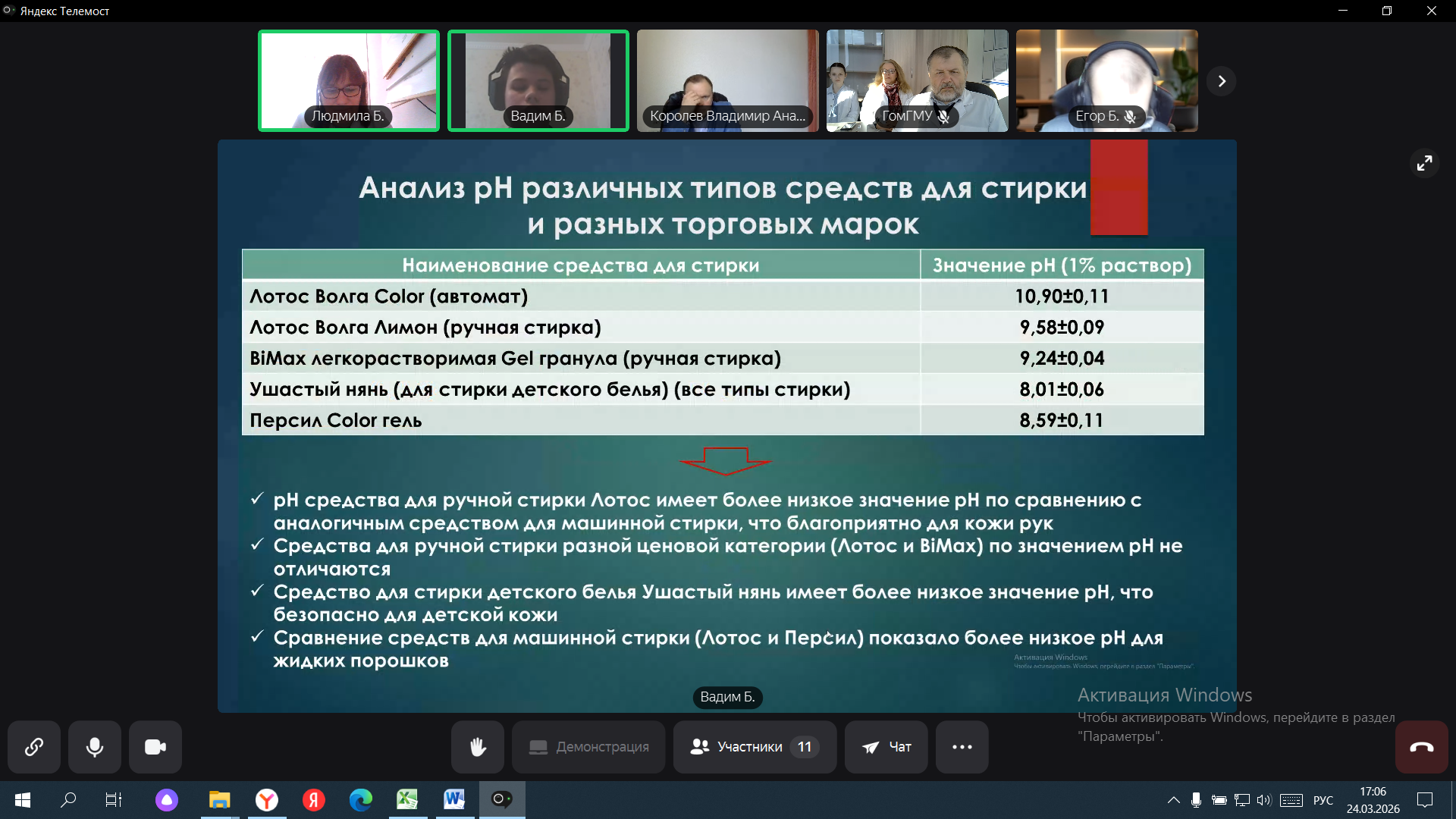Viewport: 1456px width, 819px height.
Task: Raise hand icon
Action: (478, 747)
